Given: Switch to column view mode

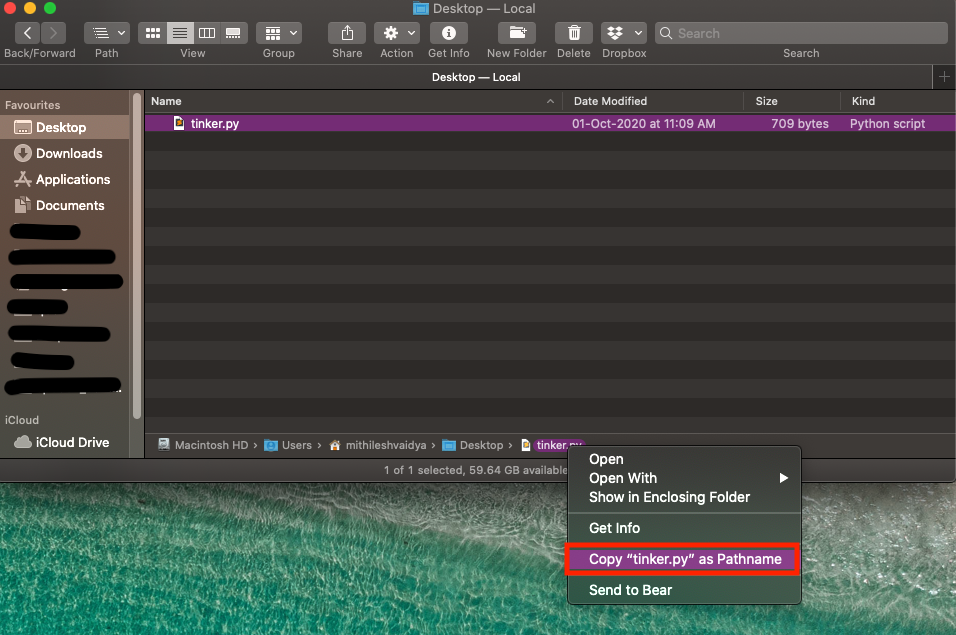Looking at the screenshot, I should tap(207, 33).
